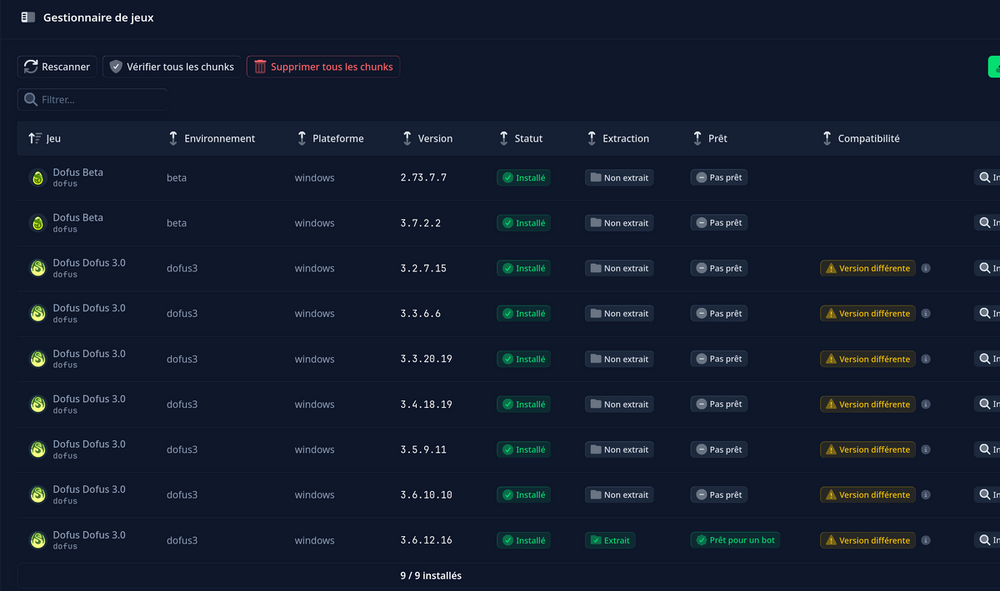The height and width of the screenshot is (591, 1000).
Task: Toggle the sidebar panel icon beside Gestionnaire de jeux
Action: pyautogui.click(x=27, y=17)
